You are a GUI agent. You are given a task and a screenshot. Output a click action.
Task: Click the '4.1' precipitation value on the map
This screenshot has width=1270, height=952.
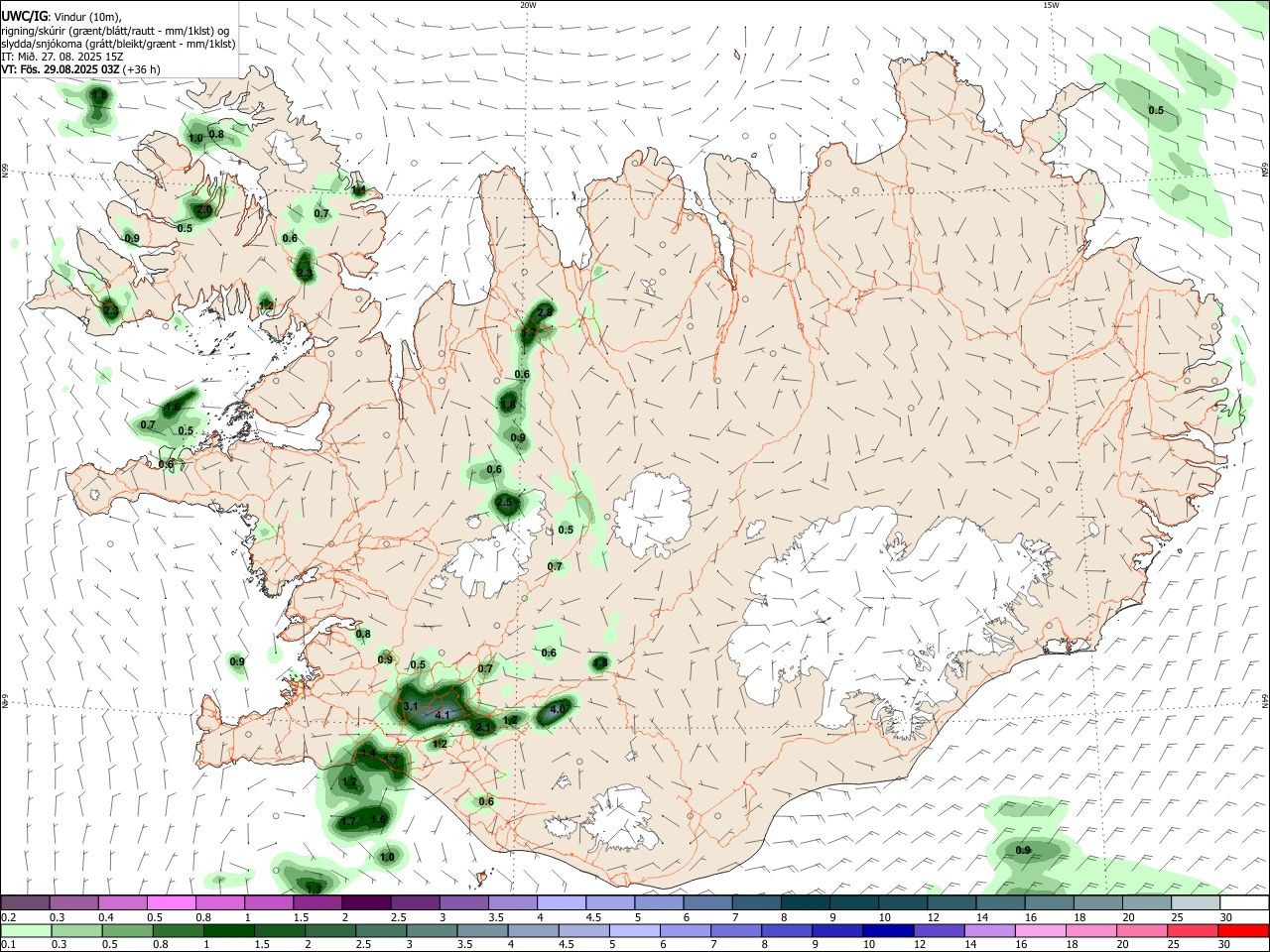(443, 715)
